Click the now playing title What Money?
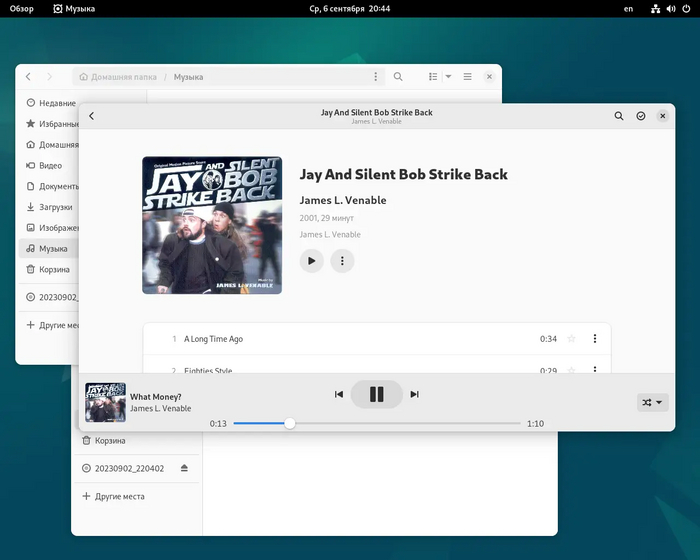700x560 pixels. 156,397
